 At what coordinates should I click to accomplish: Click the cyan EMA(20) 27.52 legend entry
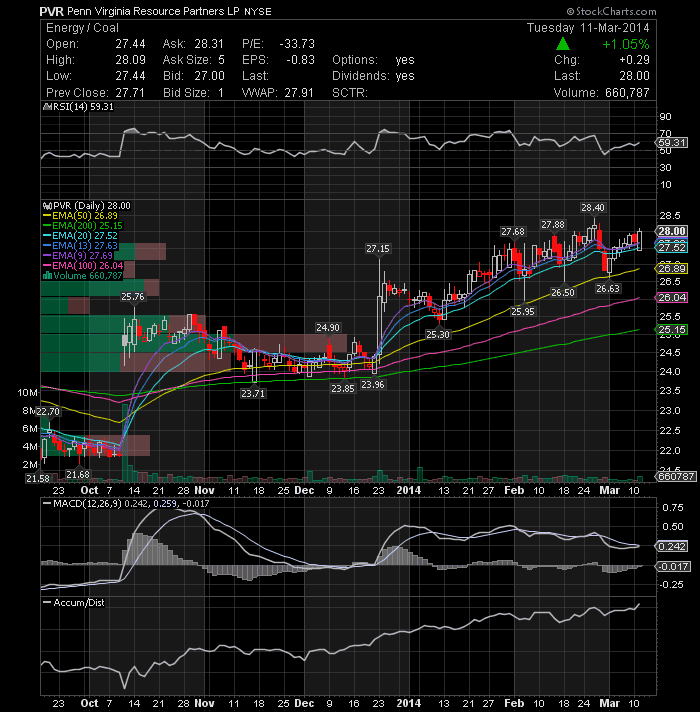pyautogui.click(x=80, y=236)
